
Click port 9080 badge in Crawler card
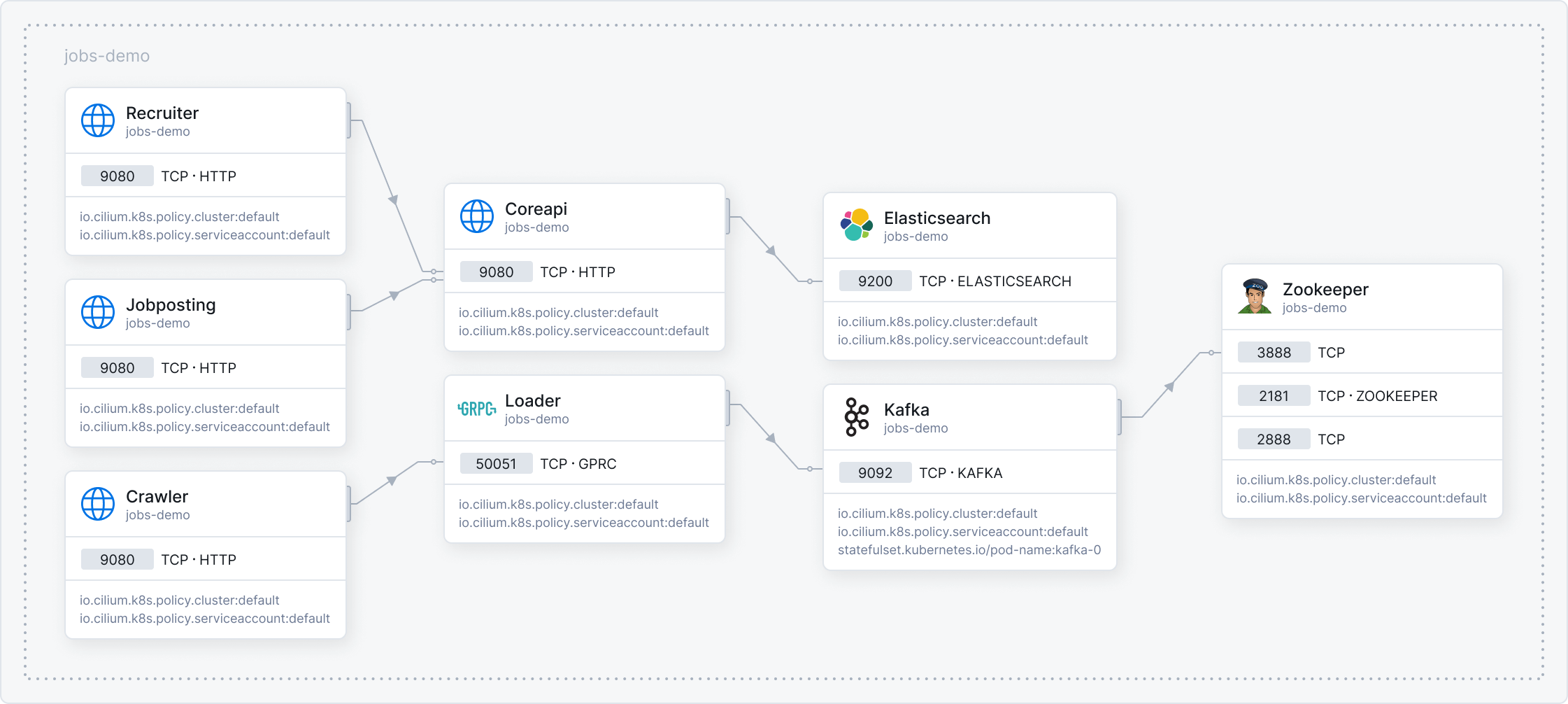(x=117, y=560)
